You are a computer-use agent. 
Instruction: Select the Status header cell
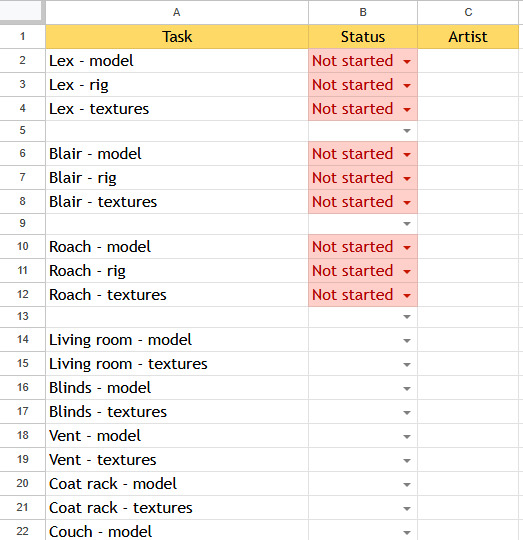point(363,37)
